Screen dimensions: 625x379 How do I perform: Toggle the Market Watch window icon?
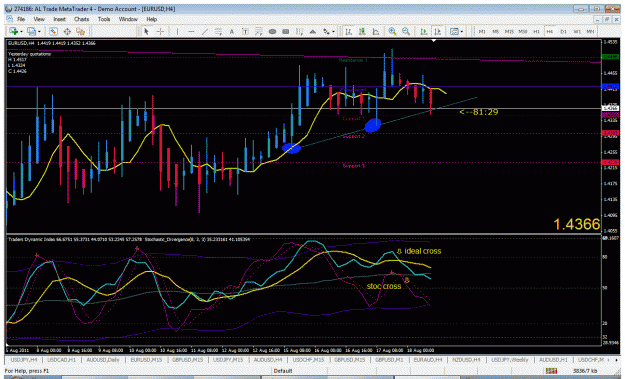point(53,31)
